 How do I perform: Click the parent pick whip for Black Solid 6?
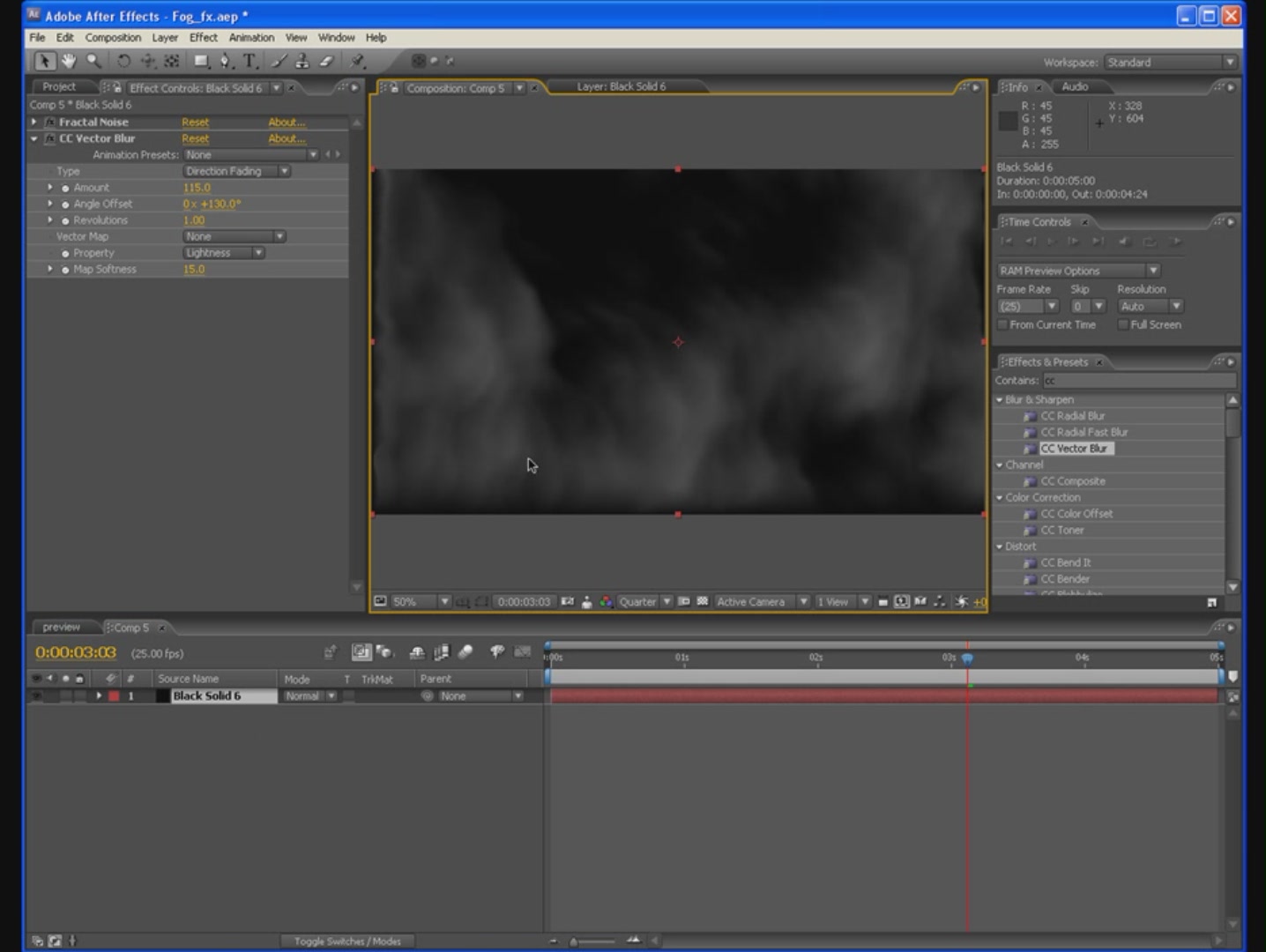tap(428, 696)
